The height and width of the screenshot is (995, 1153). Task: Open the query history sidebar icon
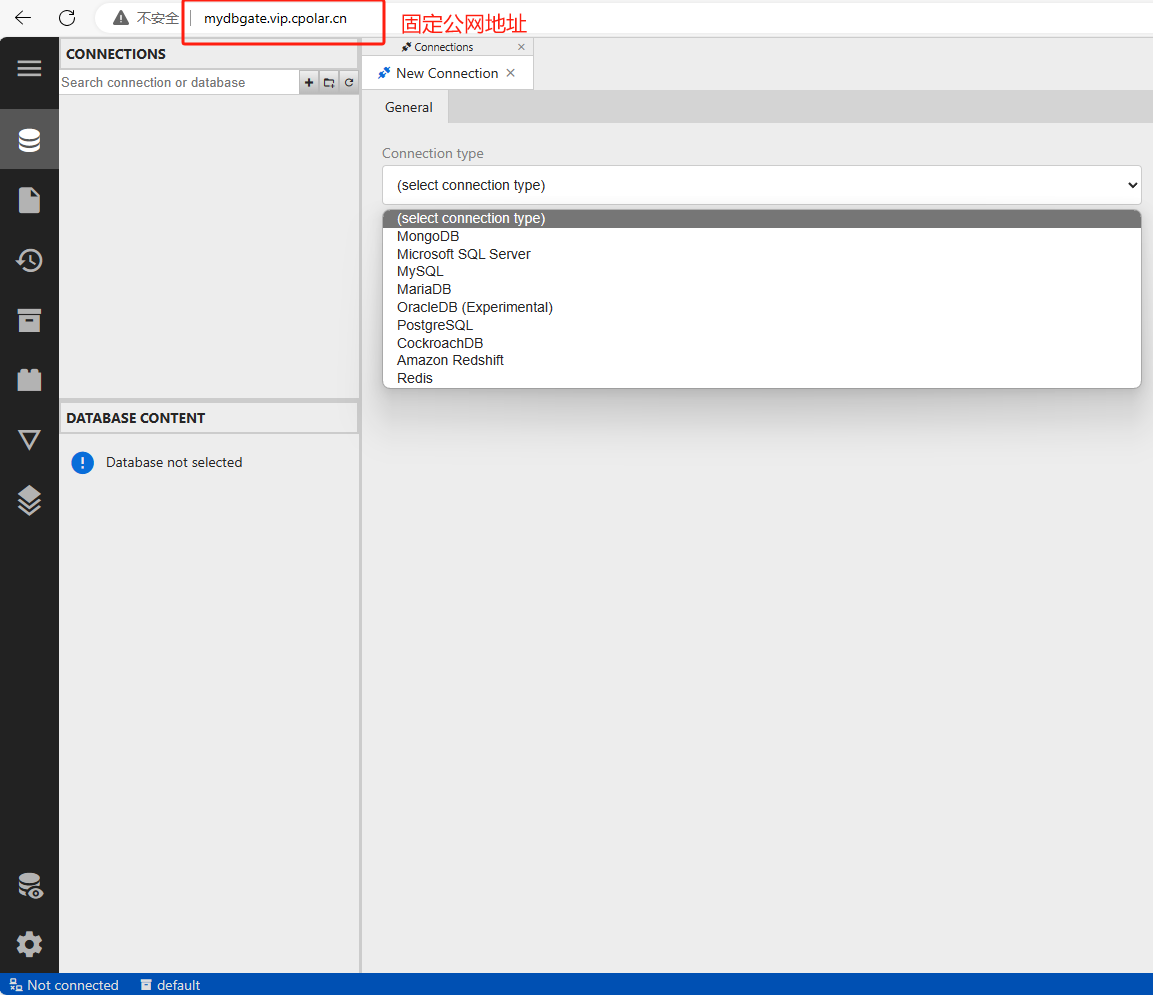pyautogui.click(x=29, y=260)
